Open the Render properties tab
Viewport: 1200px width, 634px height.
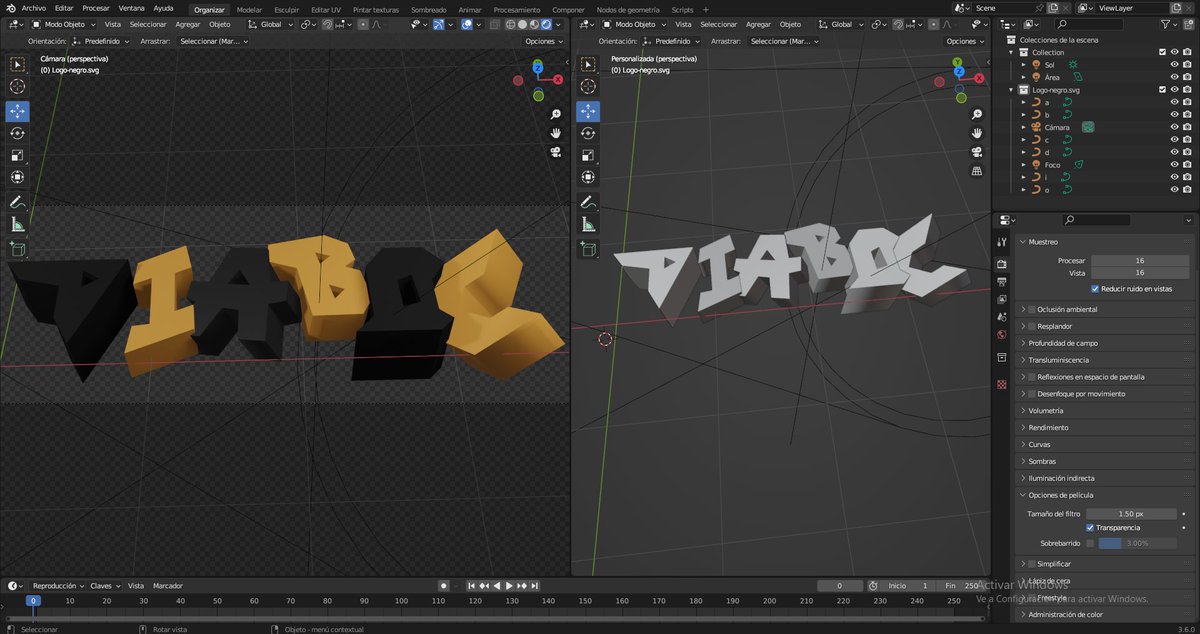tap(1002, 264)
